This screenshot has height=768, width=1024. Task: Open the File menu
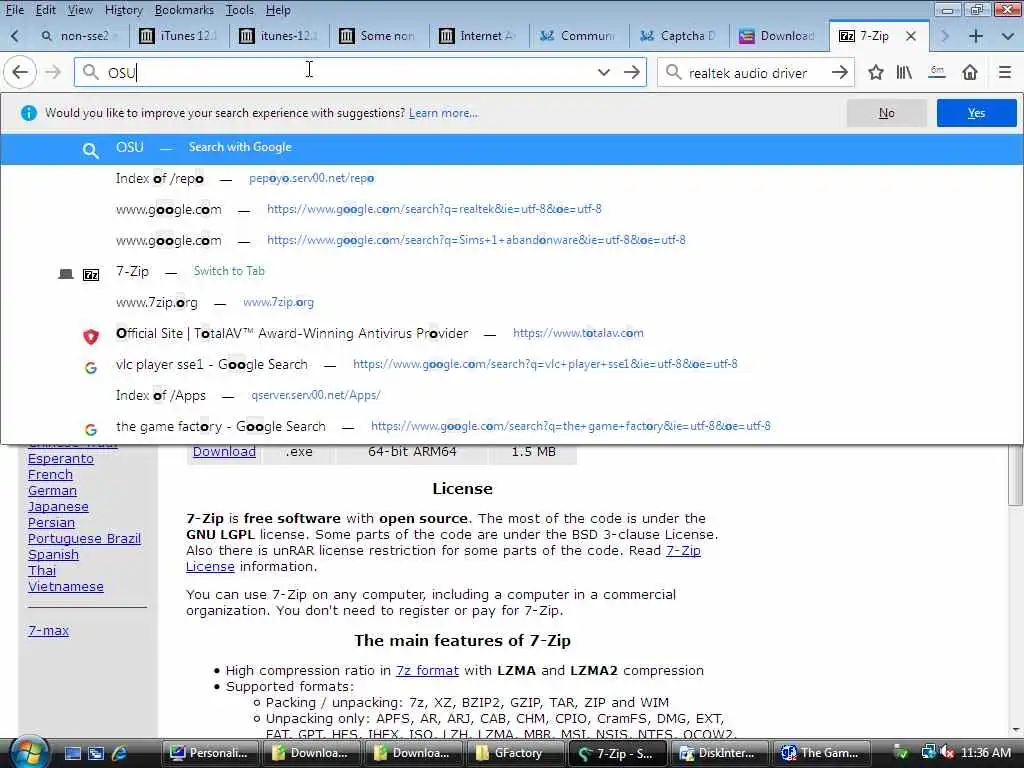(x=14, y=10)
